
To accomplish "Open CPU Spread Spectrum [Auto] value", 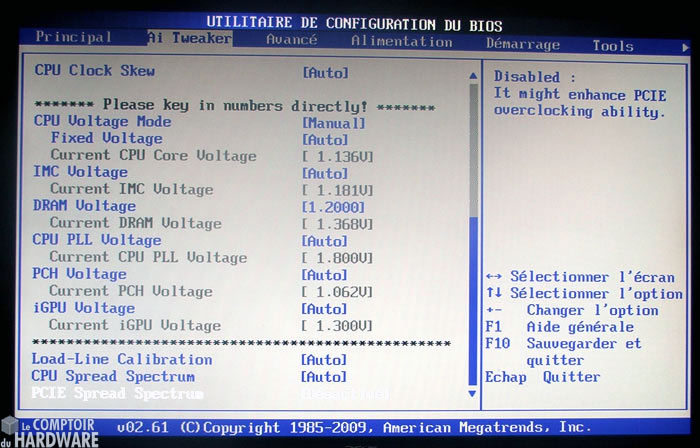I will [x=324, y=377].
